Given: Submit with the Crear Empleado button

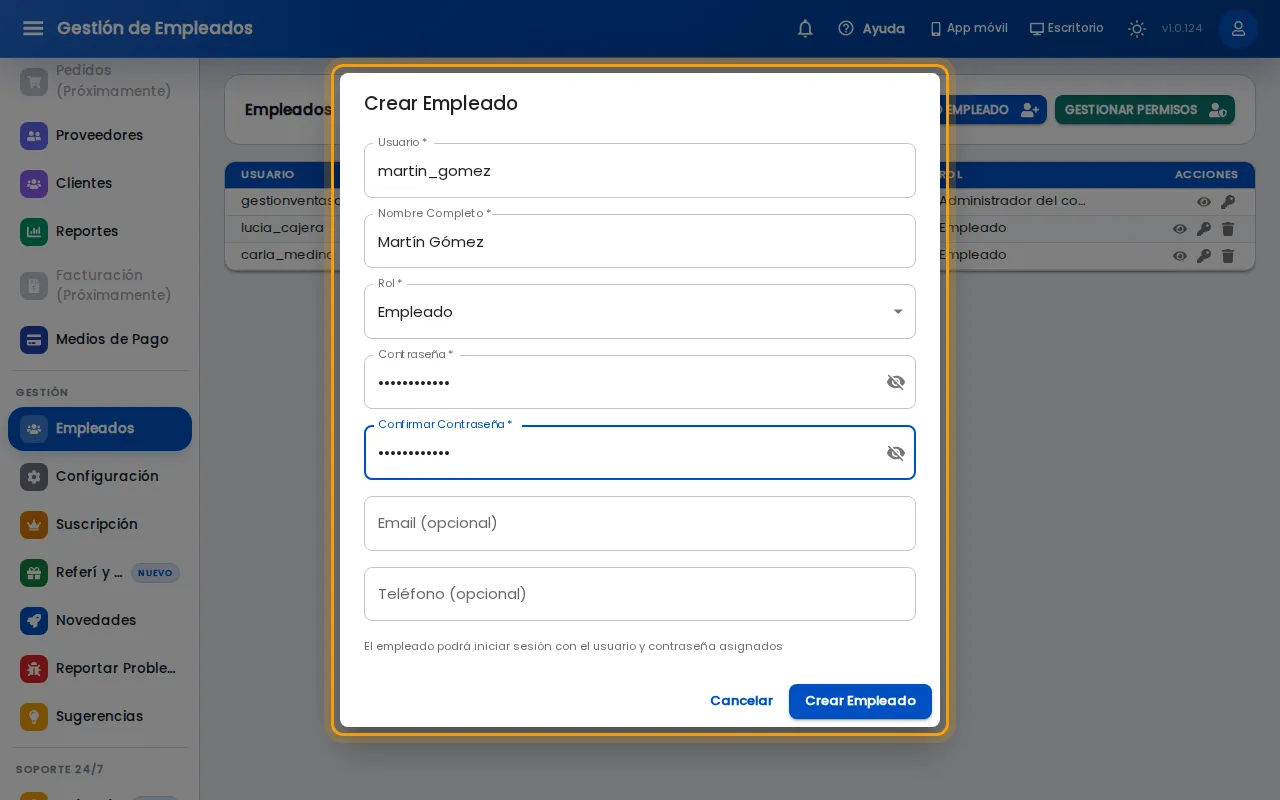Looking at the screenshot, I should [860, 701].
